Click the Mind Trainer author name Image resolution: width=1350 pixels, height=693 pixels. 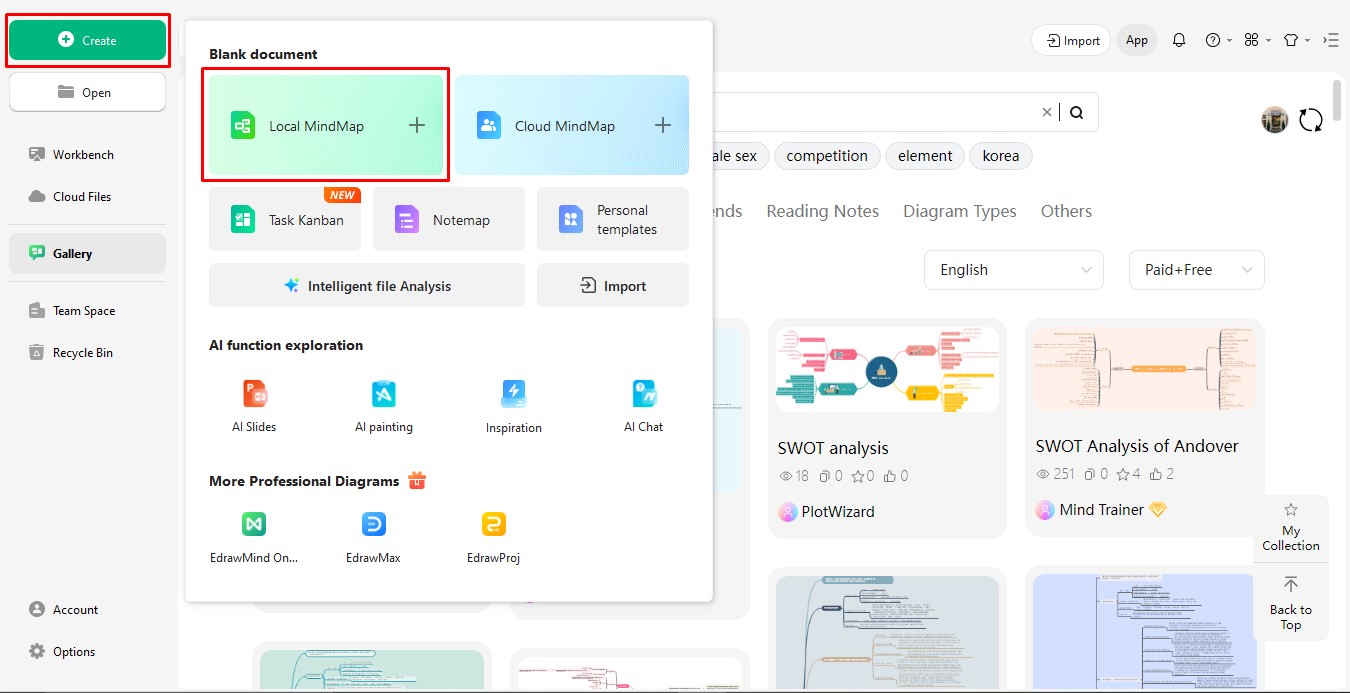click(1101, 509)
